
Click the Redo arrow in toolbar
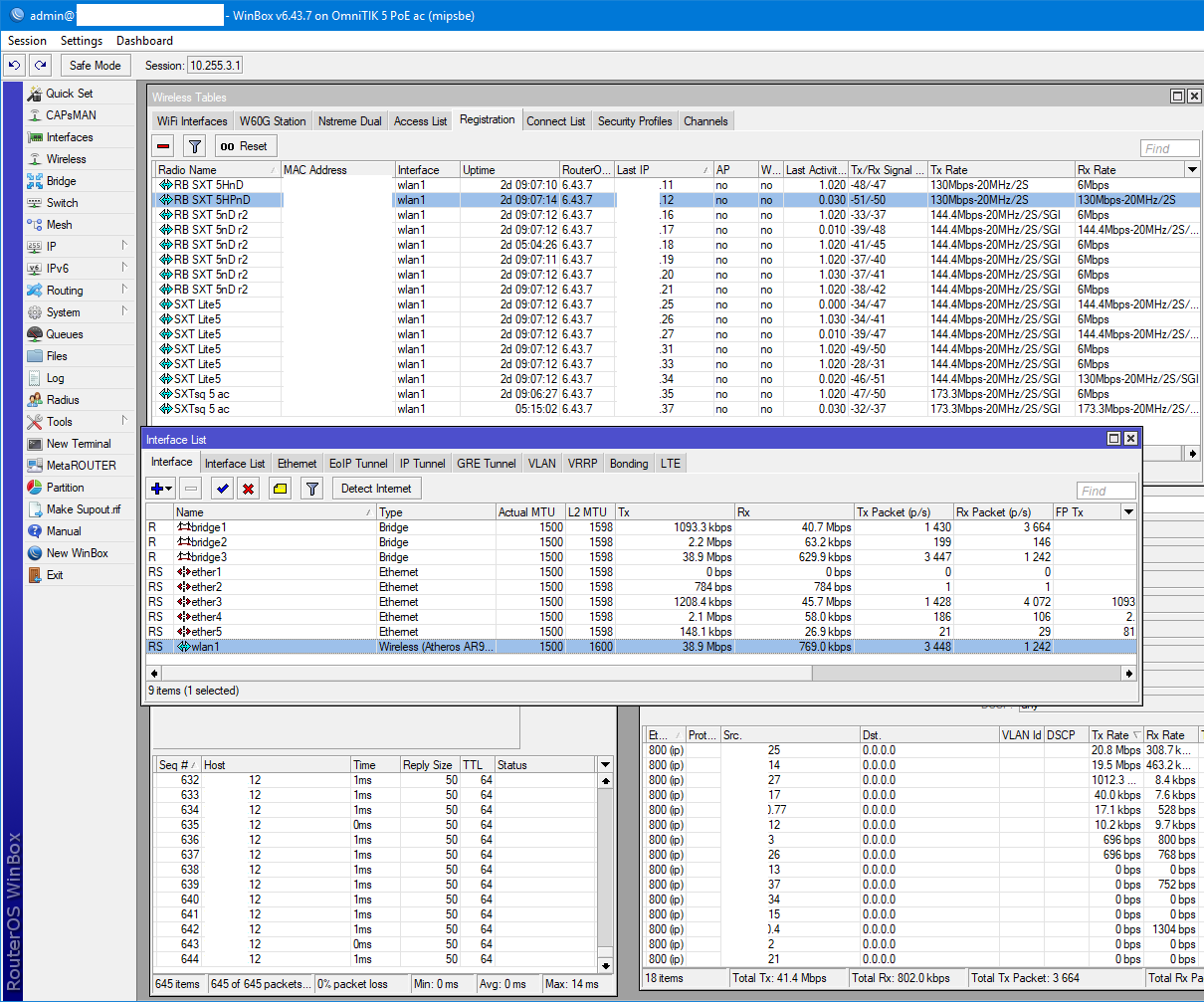point(40,66)
